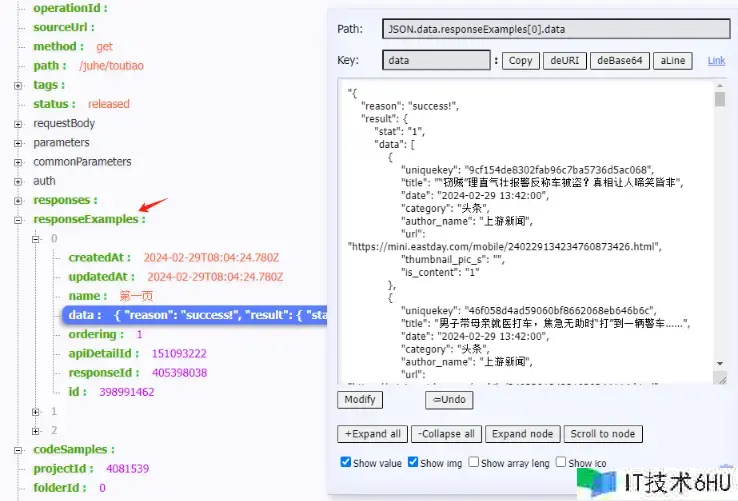Expand the tags node
The image size is (738, 501).
click(18, 85)
